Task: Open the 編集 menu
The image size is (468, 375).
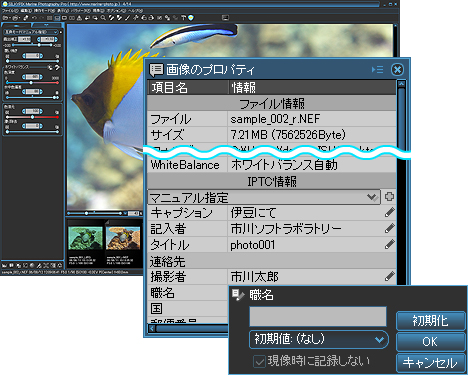Action: (26, 11)
